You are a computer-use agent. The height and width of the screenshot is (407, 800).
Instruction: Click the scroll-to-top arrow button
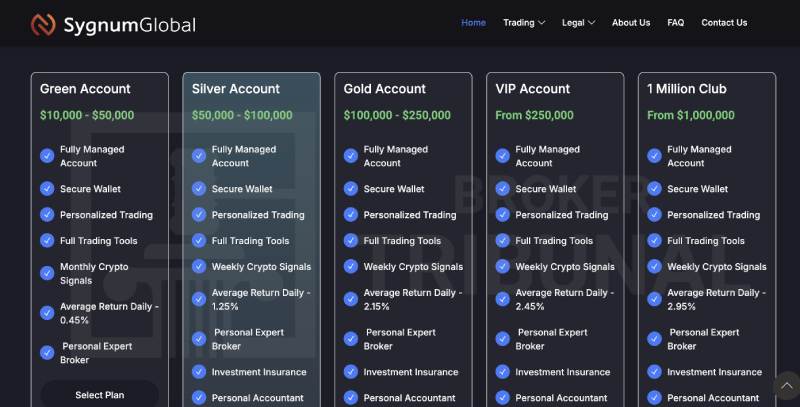787,386
